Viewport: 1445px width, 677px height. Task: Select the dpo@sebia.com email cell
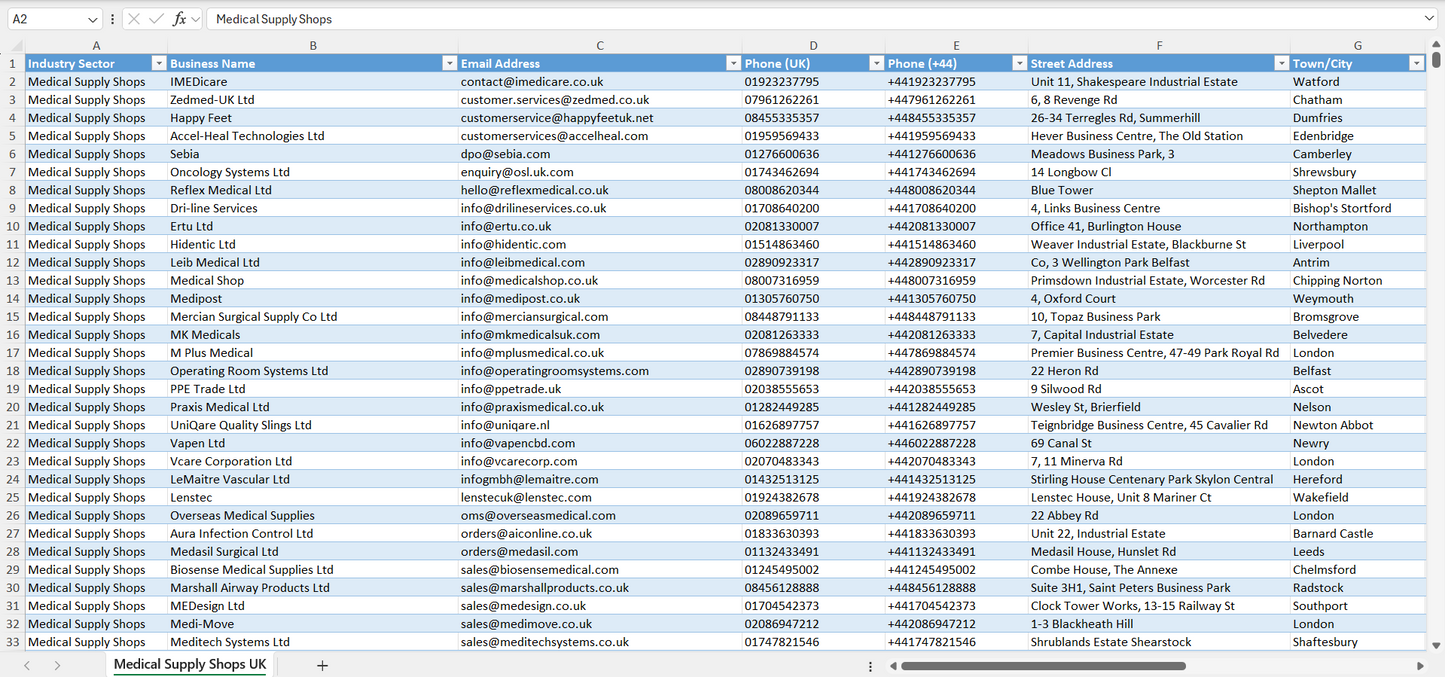click(600, 154)
